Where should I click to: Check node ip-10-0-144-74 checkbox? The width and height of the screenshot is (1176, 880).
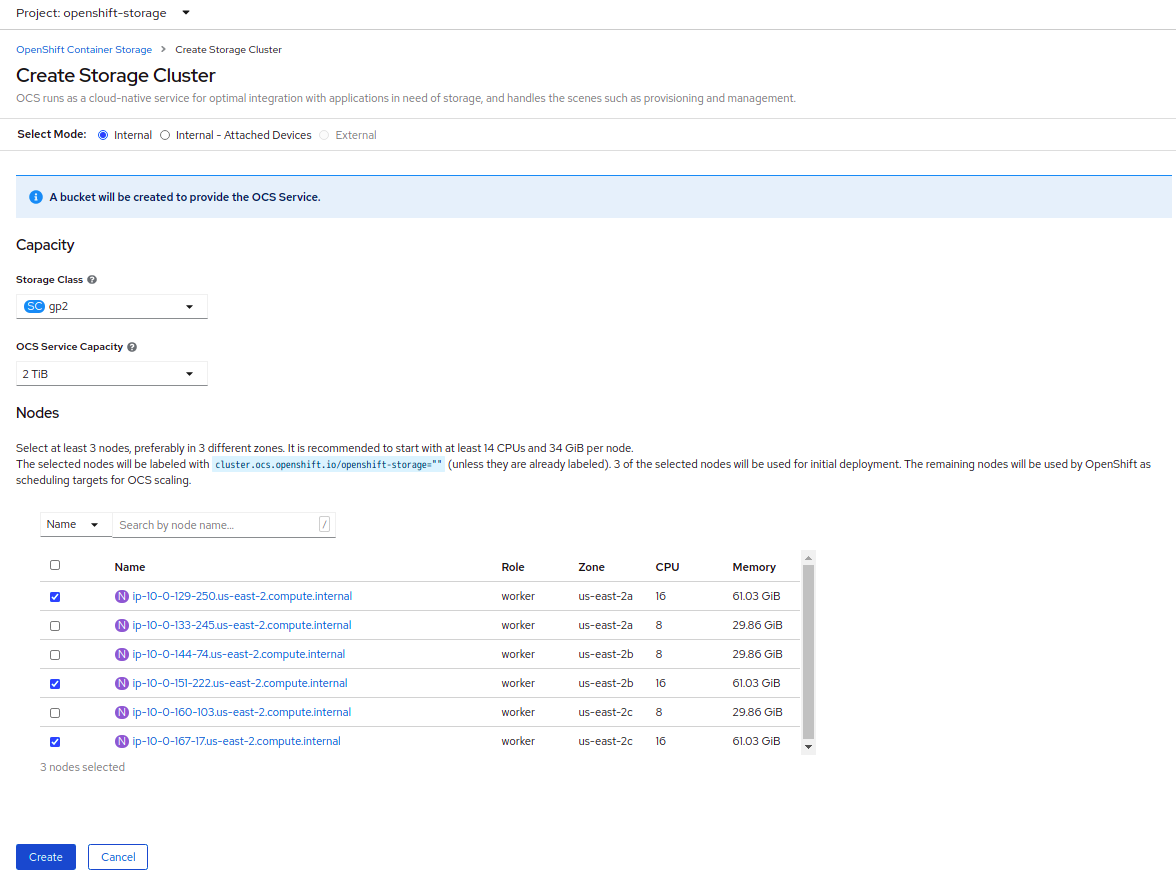tap(55, 655)
